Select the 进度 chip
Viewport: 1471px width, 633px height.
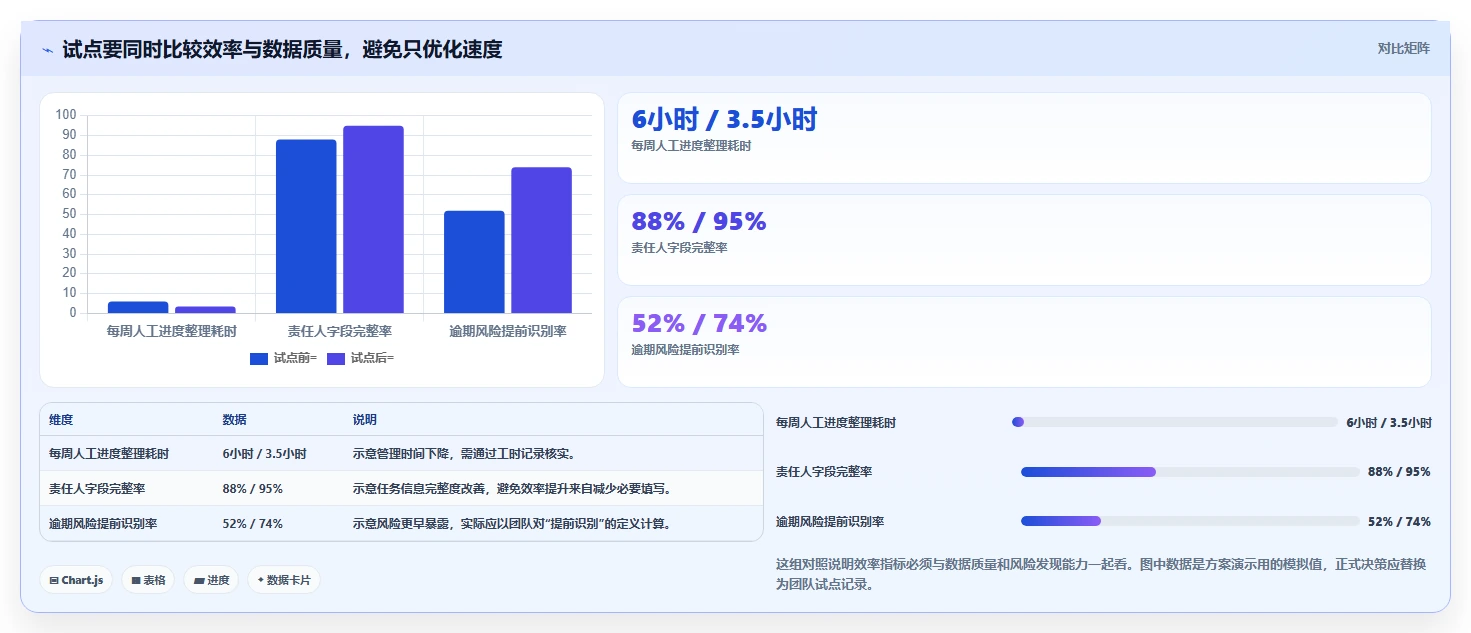click(x=211, y=580)
